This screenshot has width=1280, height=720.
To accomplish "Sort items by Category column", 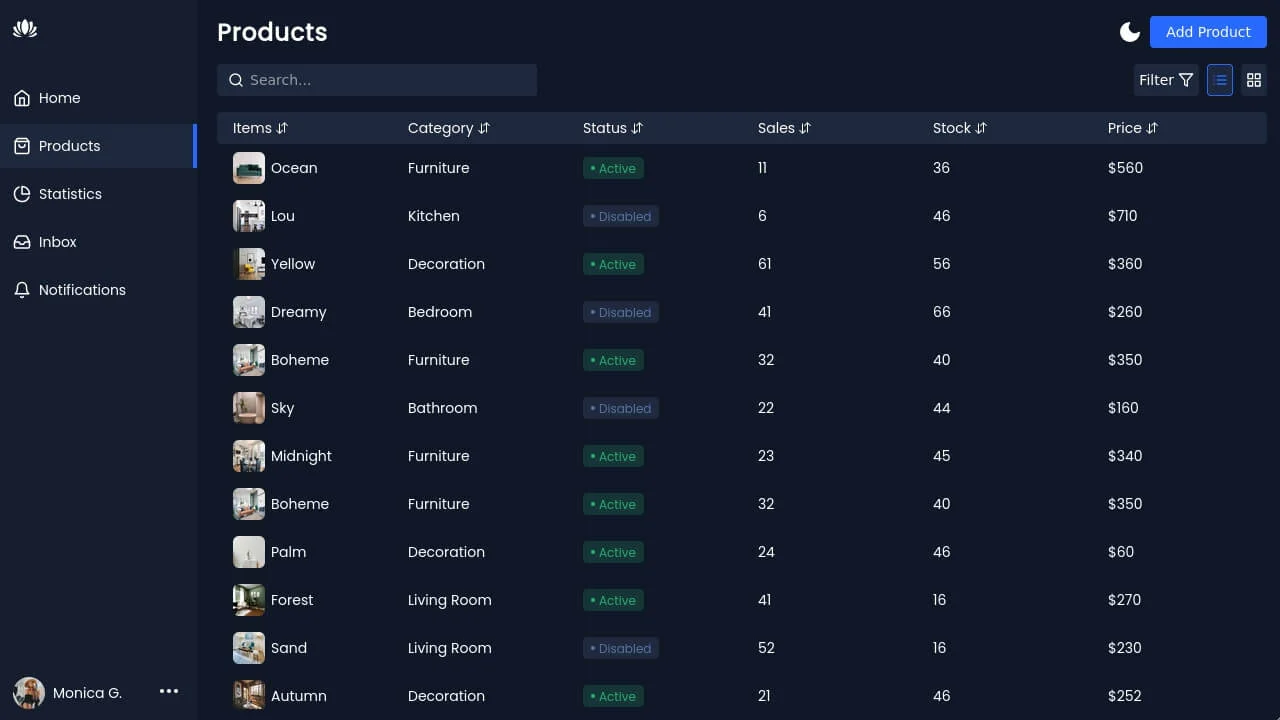I will [x=484, y=128].
